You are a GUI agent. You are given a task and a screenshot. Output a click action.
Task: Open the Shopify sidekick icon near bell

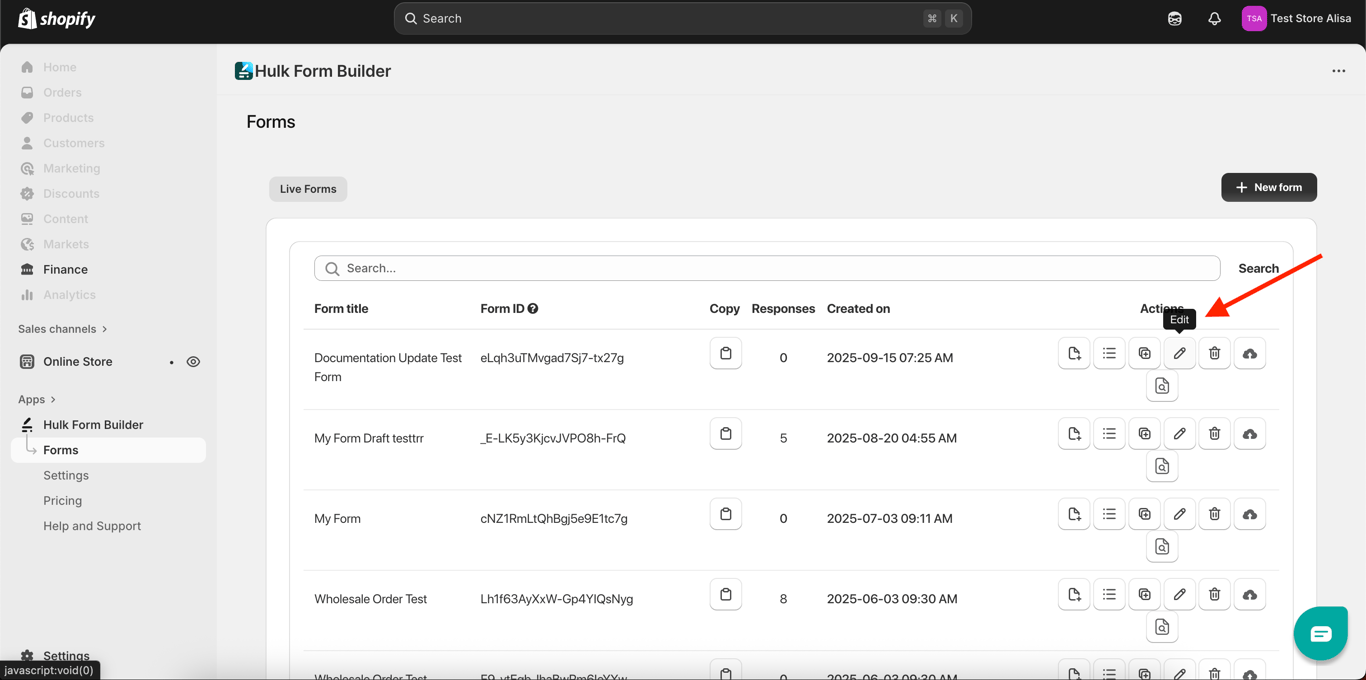pos(1175,18)
